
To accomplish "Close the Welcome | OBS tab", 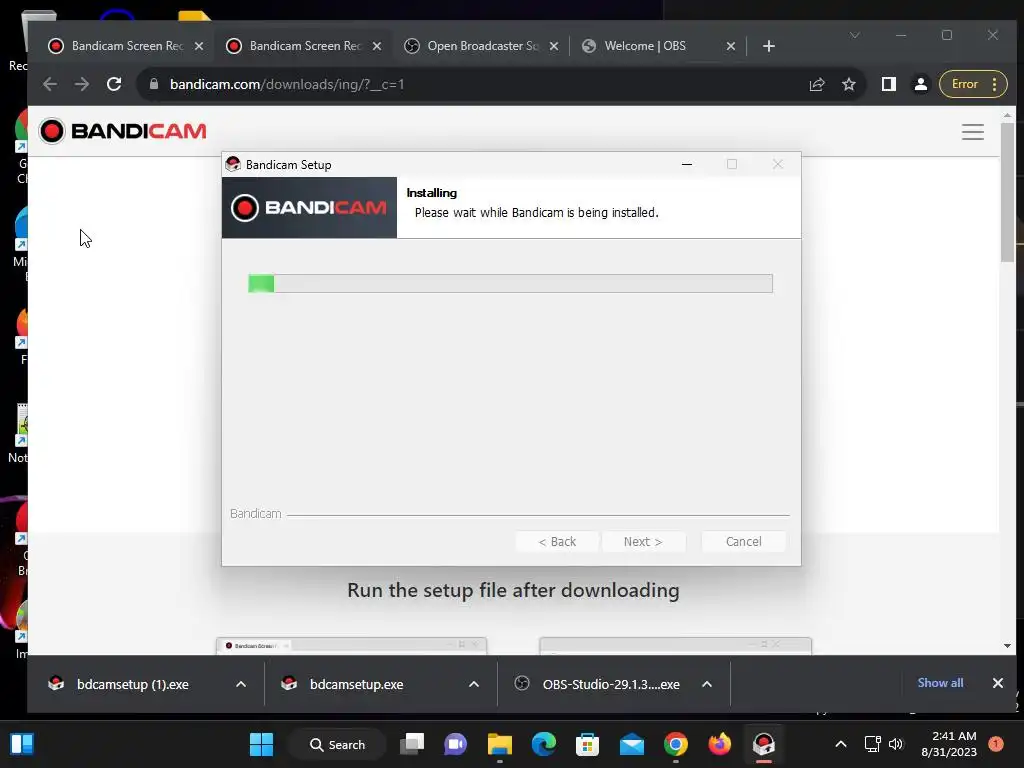I will [731, 46].
